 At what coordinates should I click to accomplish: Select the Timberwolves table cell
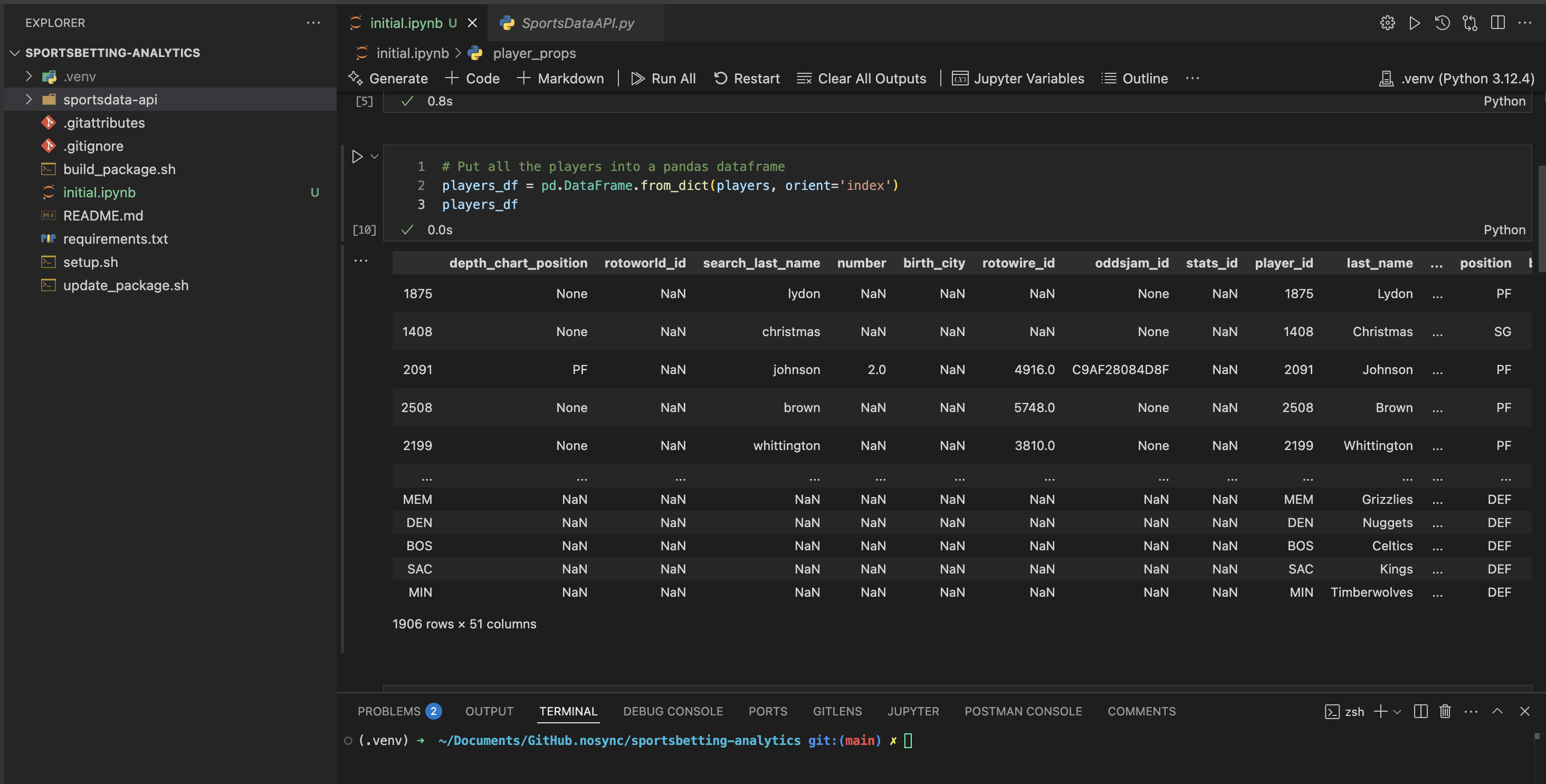click(1371, 592)
